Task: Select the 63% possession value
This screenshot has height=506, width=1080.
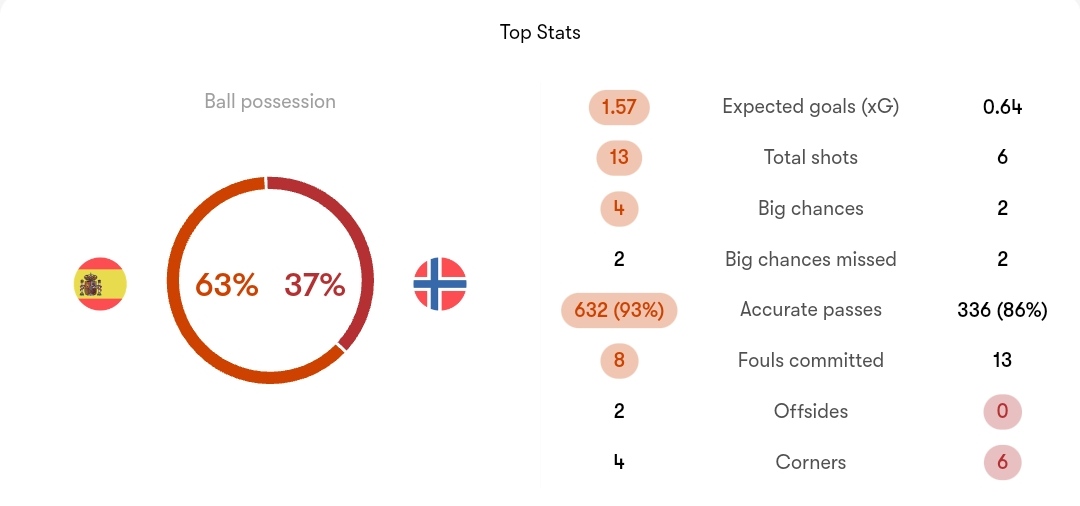Action: pyautogui.click(x=227, y=284)
